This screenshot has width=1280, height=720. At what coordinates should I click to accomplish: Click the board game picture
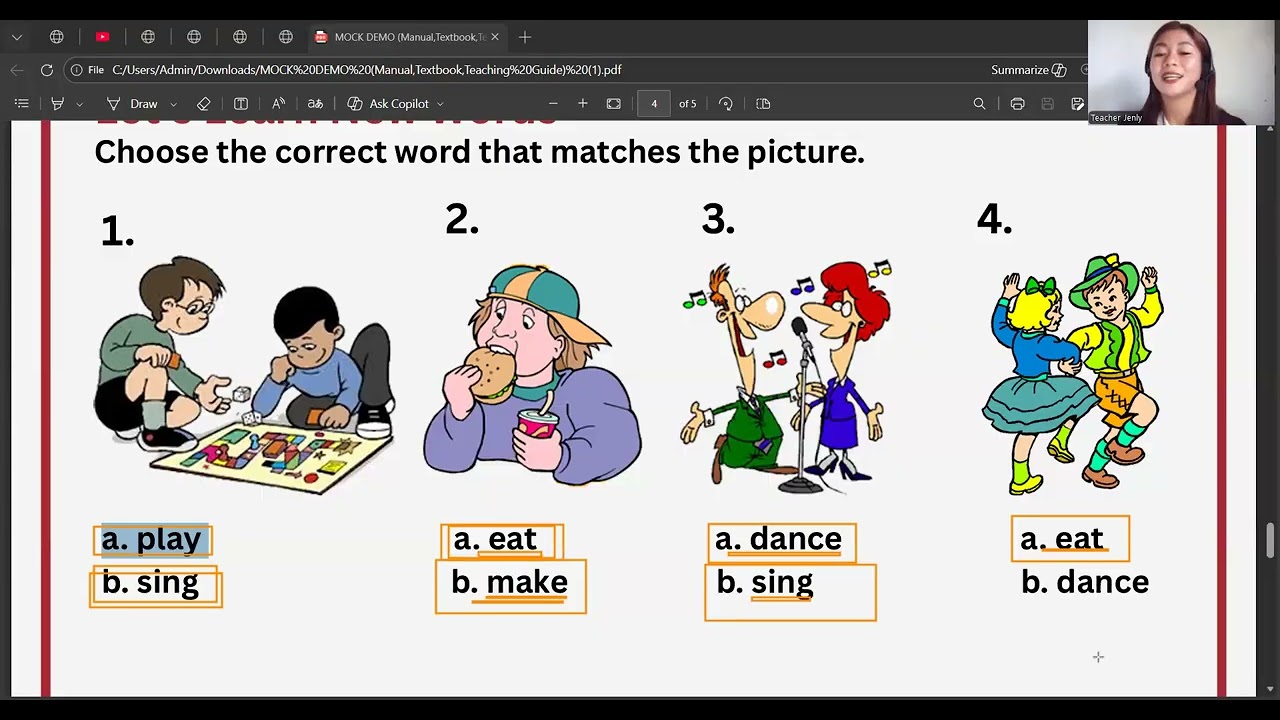point(244,374)
